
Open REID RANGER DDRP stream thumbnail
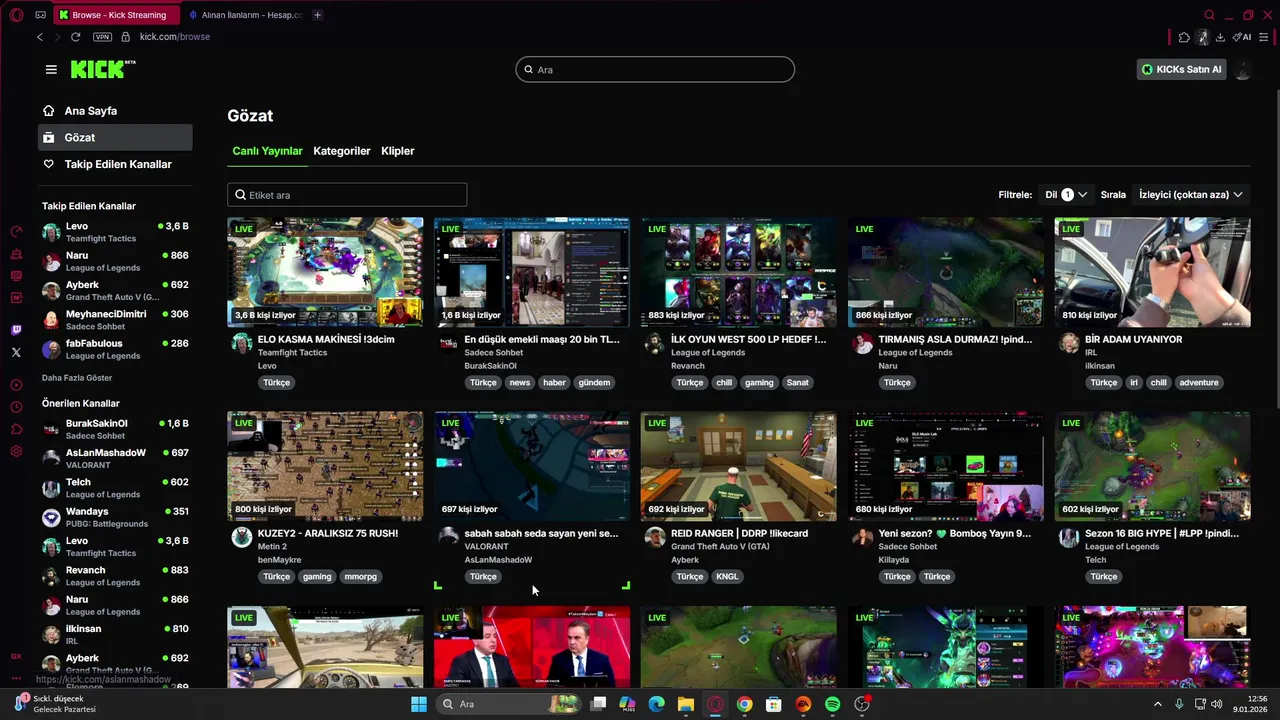[738, 466]
